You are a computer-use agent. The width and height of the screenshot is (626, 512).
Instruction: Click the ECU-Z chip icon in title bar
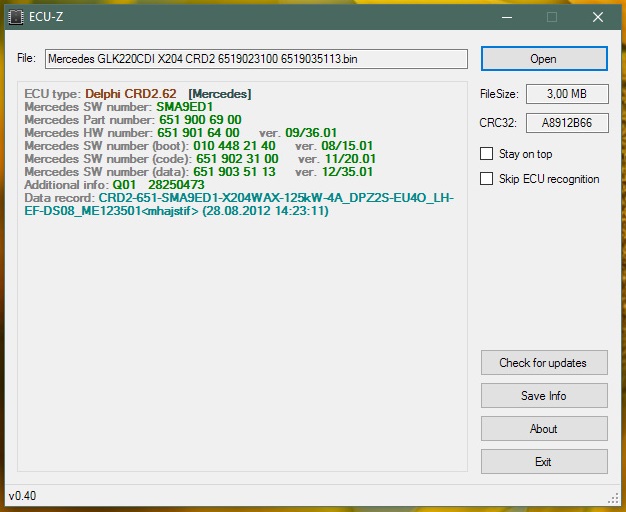(x=16, y=17)
